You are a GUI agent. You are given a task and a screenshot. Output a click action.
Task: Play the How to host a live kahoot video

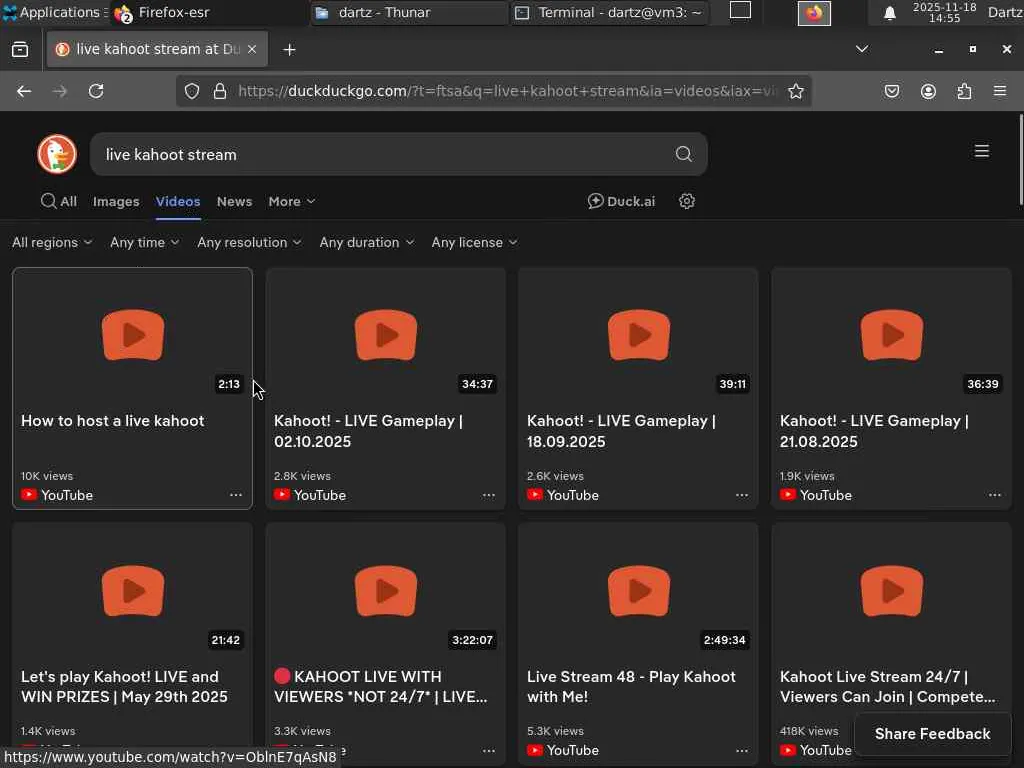point(133,335)
